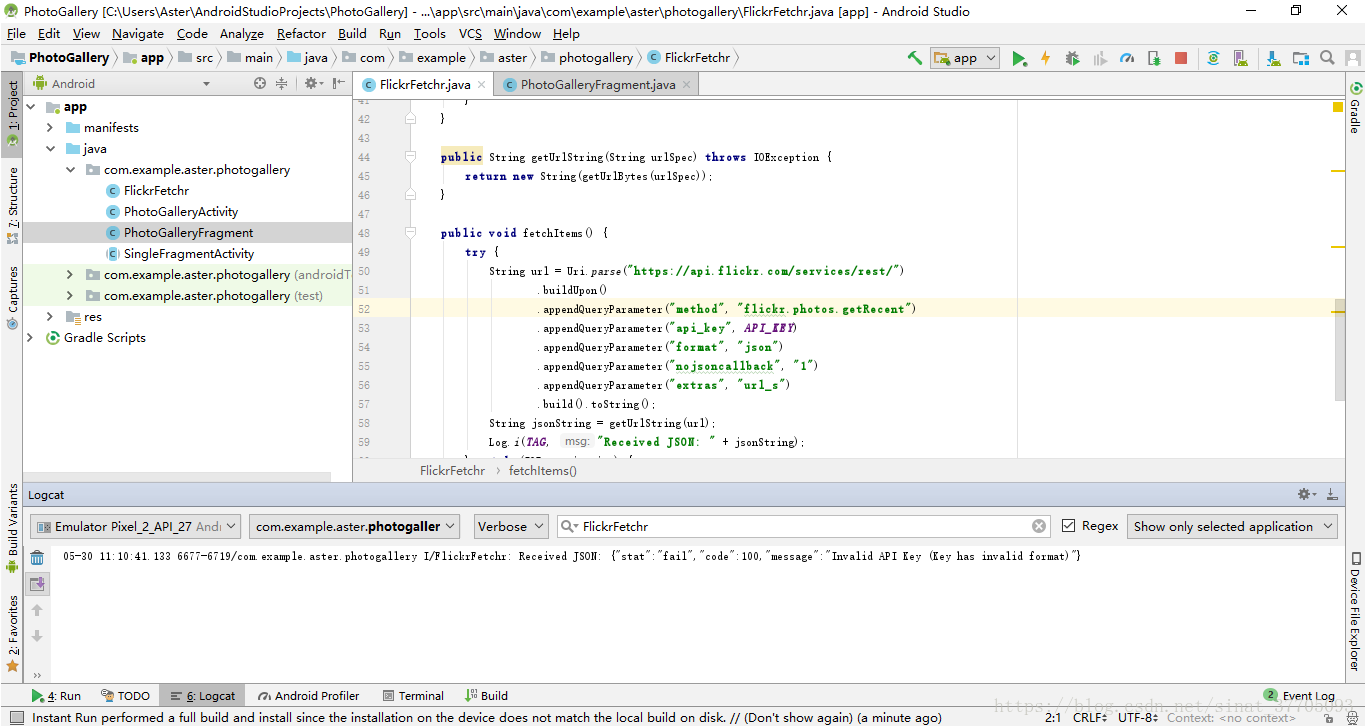
Task: Open the Android Profiler tool window
Action: pyautogui.click(x=308, y=696)
